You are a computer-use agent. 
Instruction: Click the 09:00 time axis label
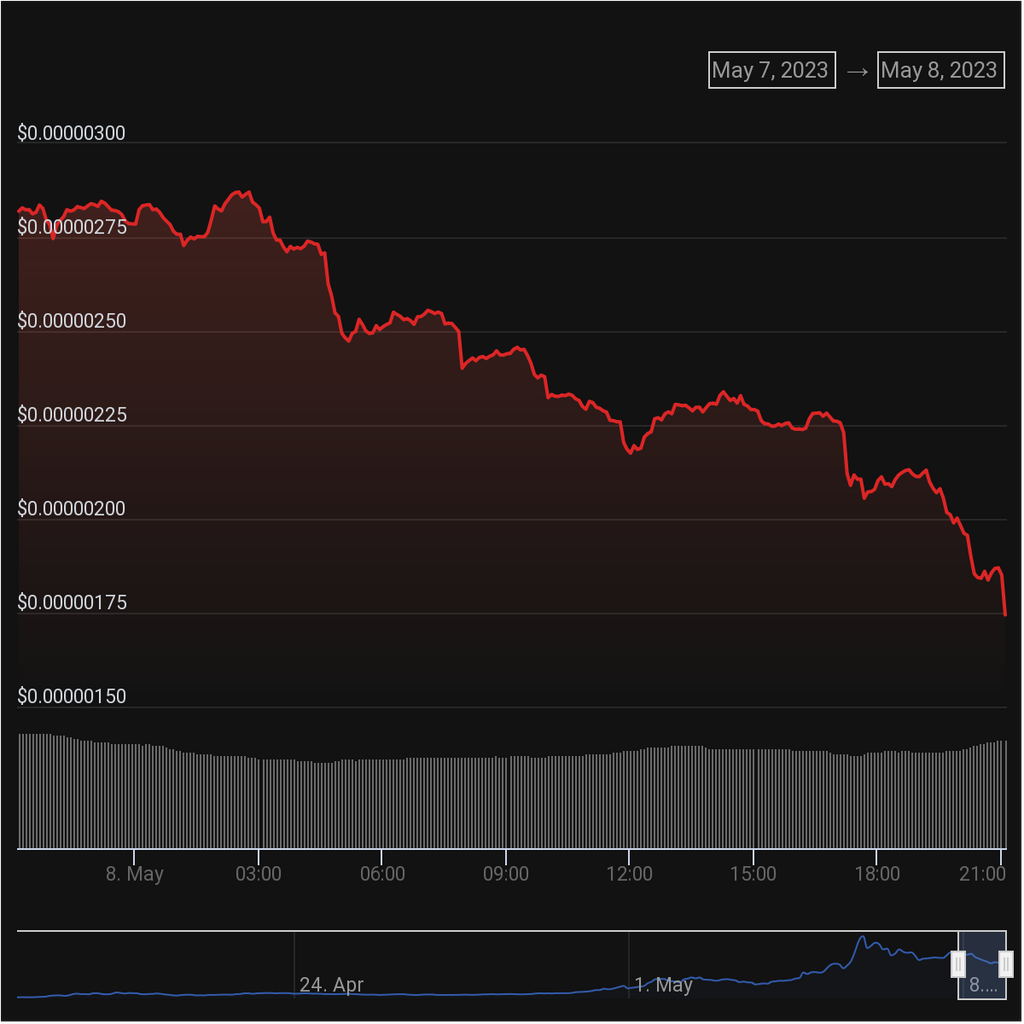pos(506,874)
